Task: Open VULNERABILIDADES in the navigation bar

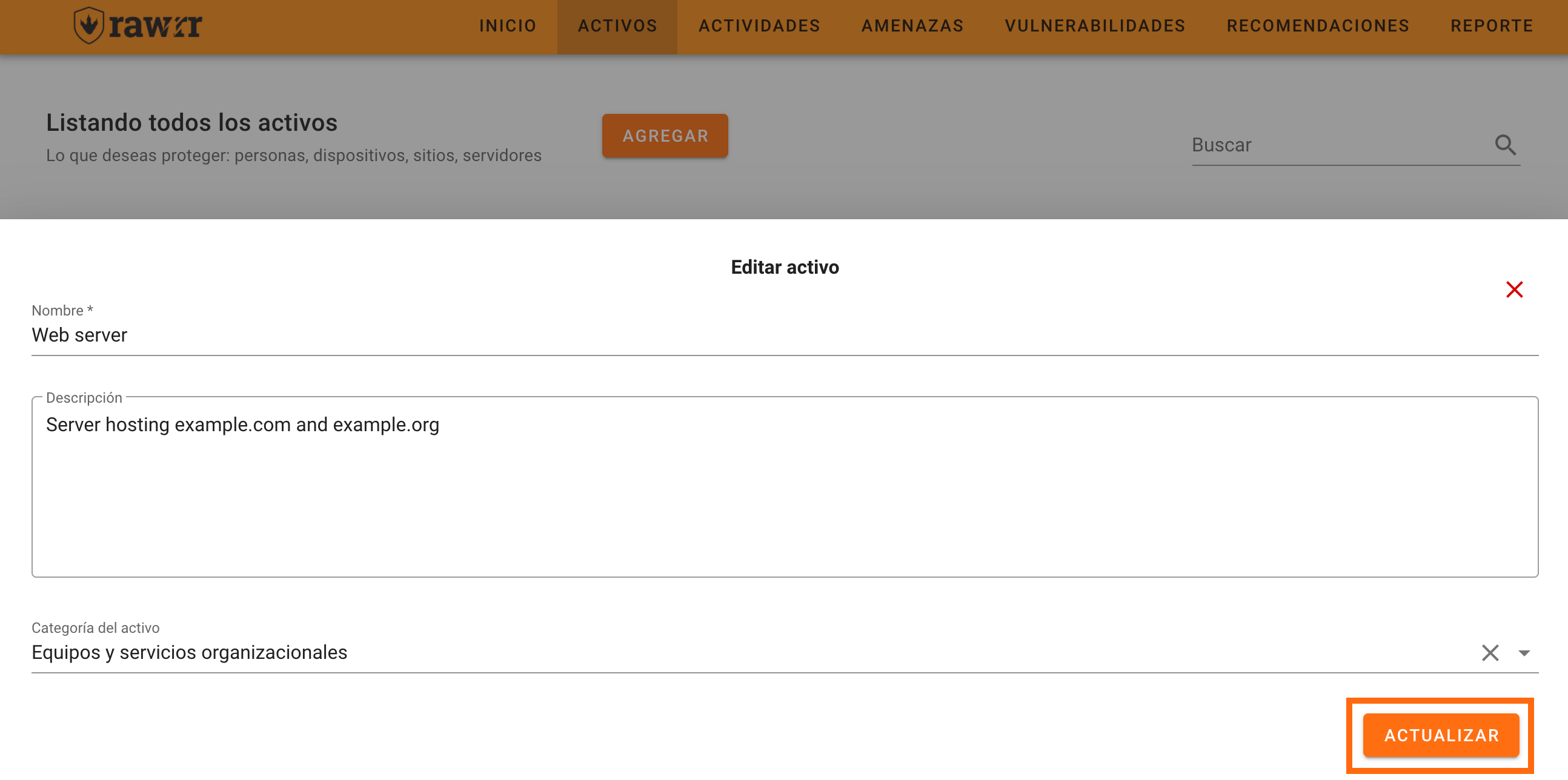Action: [x=1094, y=26]
